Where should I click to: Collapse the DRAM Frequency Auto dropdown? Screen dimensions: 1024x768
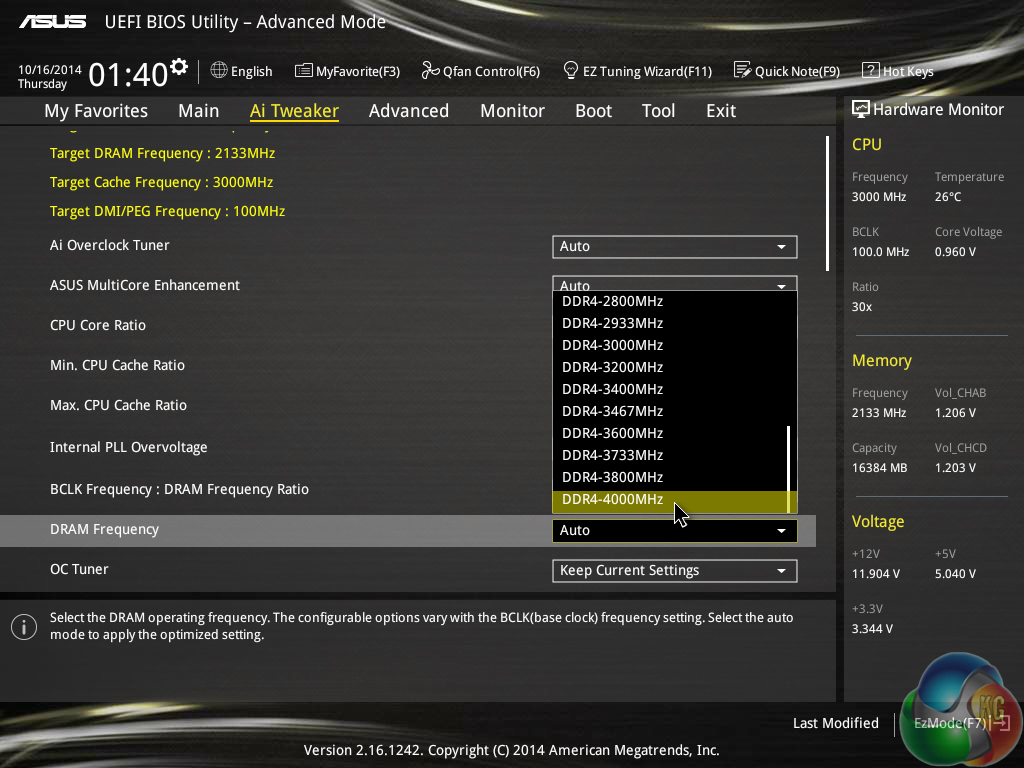tap(674, 531)
